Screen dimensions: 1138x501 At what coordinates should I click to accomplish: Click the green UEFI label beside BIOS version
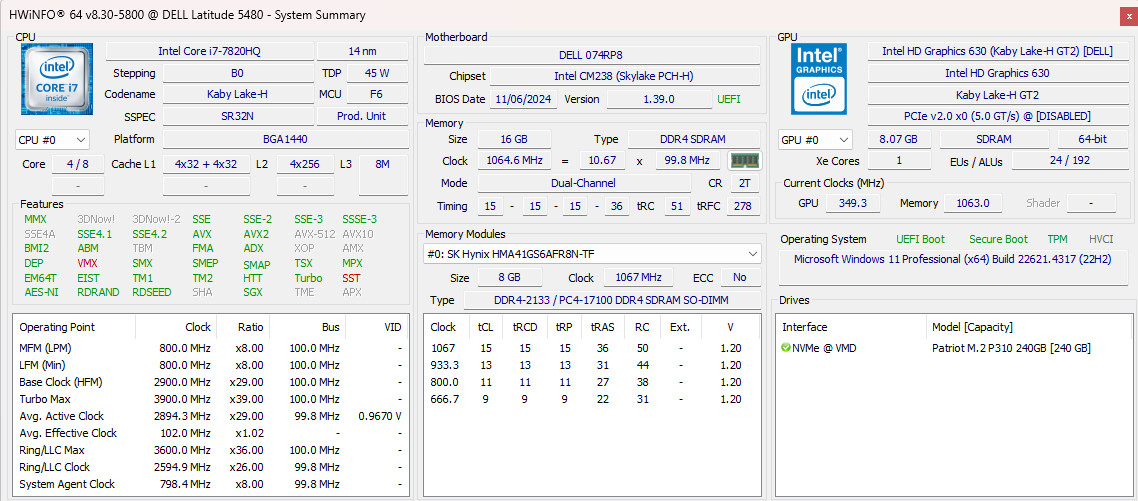tap(730, 99)
